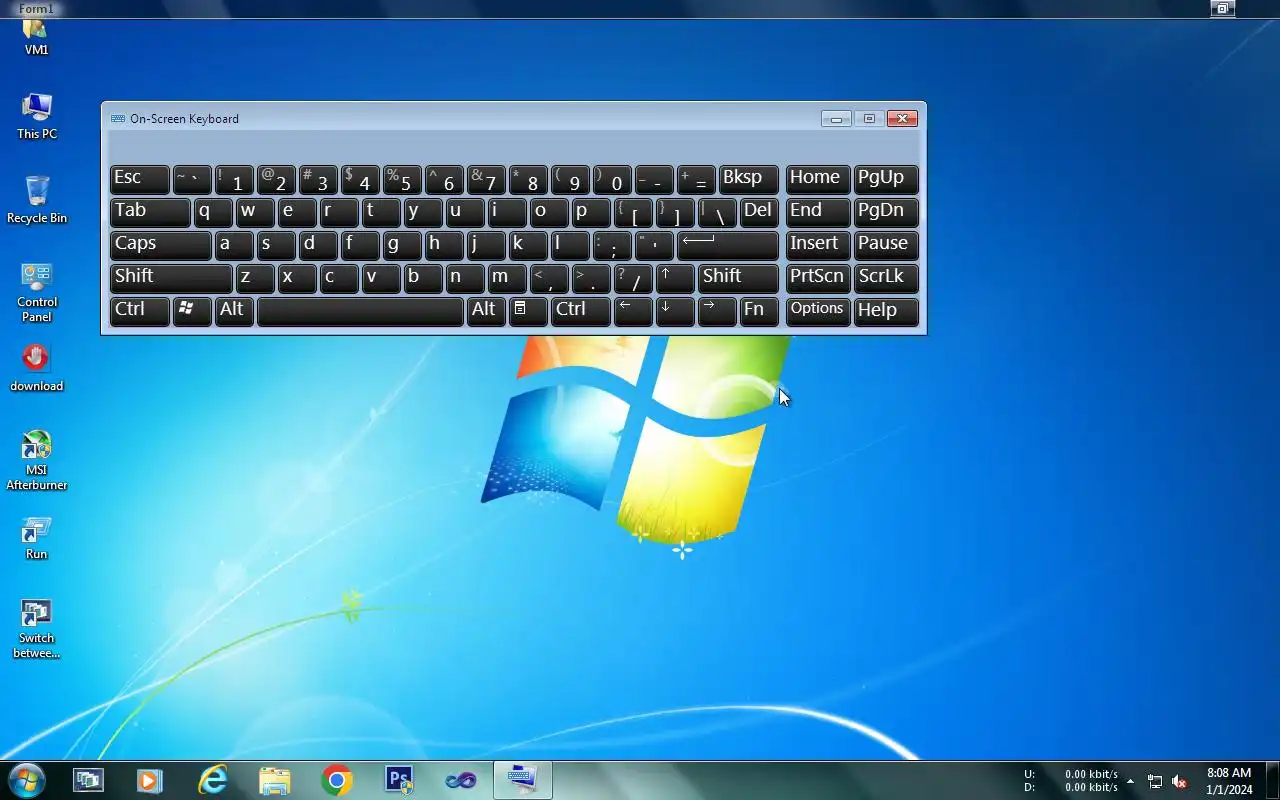Click the taskbar clock showing 8:08 AM
Screen dimensions: 1280x800
pos(1229,781)
